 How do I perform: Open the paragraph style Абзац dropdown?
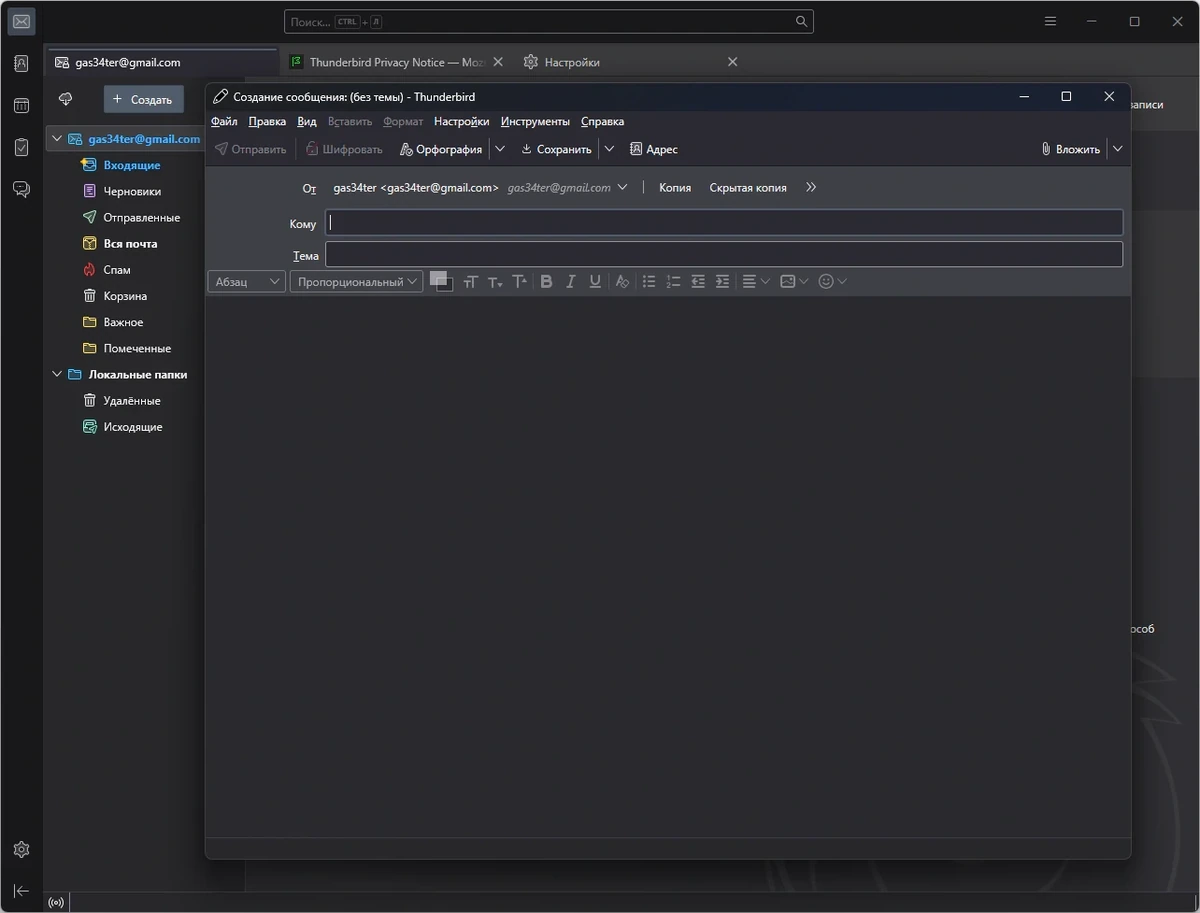click(246, 282)
